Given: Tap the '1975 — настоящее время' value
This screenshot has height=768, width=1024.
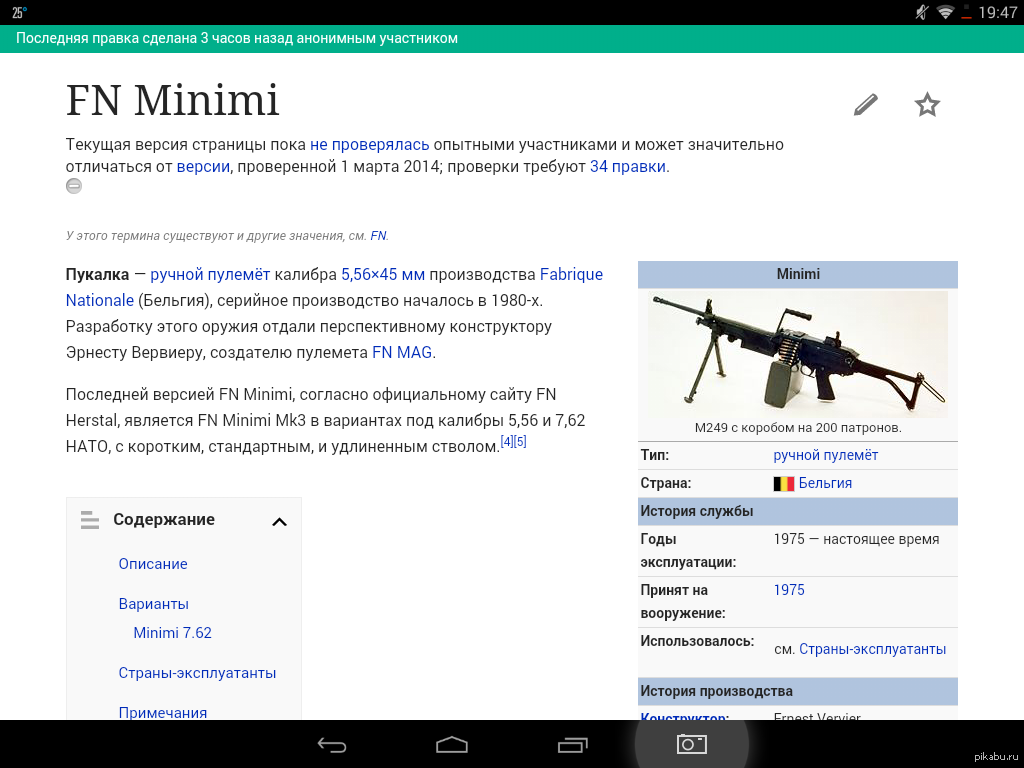Looking at the screenshot, I should coord(856,539).
